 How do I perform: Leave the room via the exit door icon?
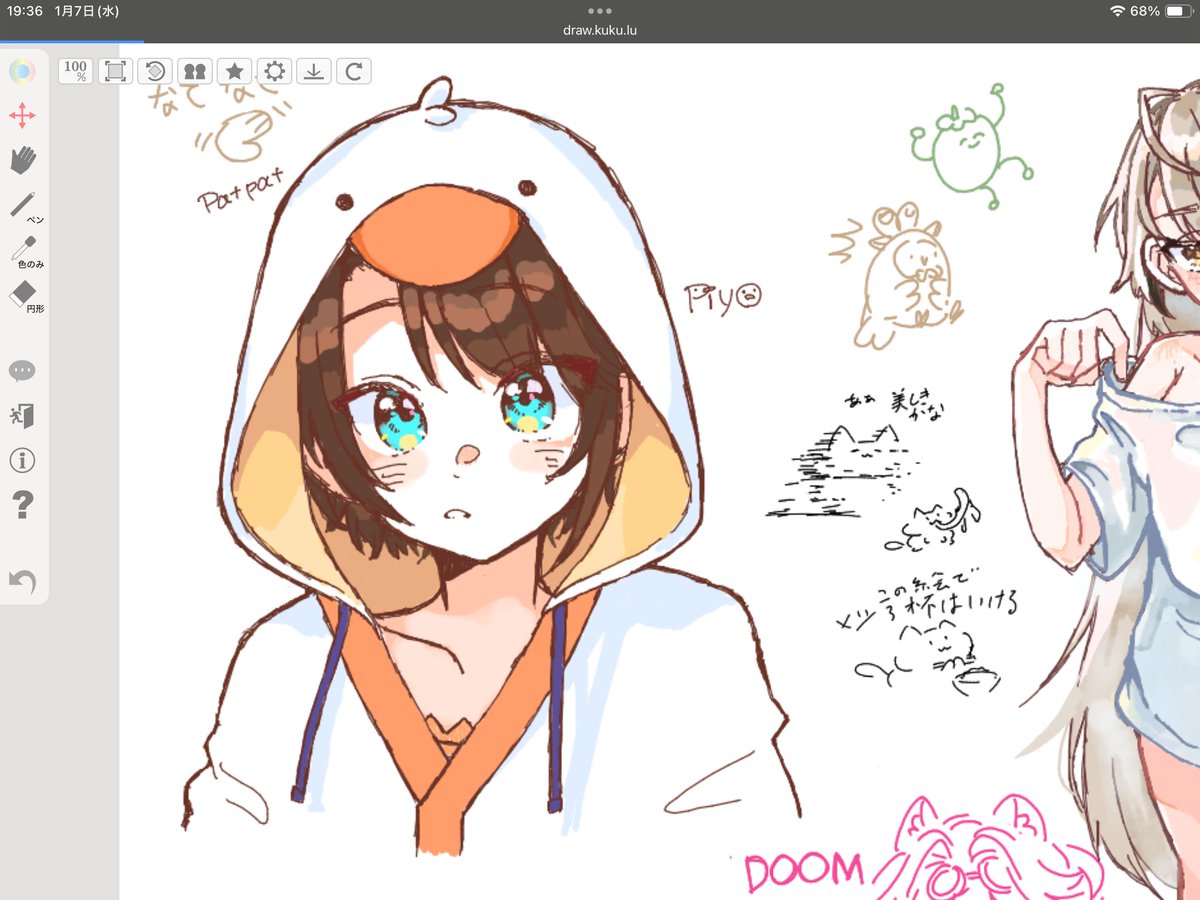[22, 415]
